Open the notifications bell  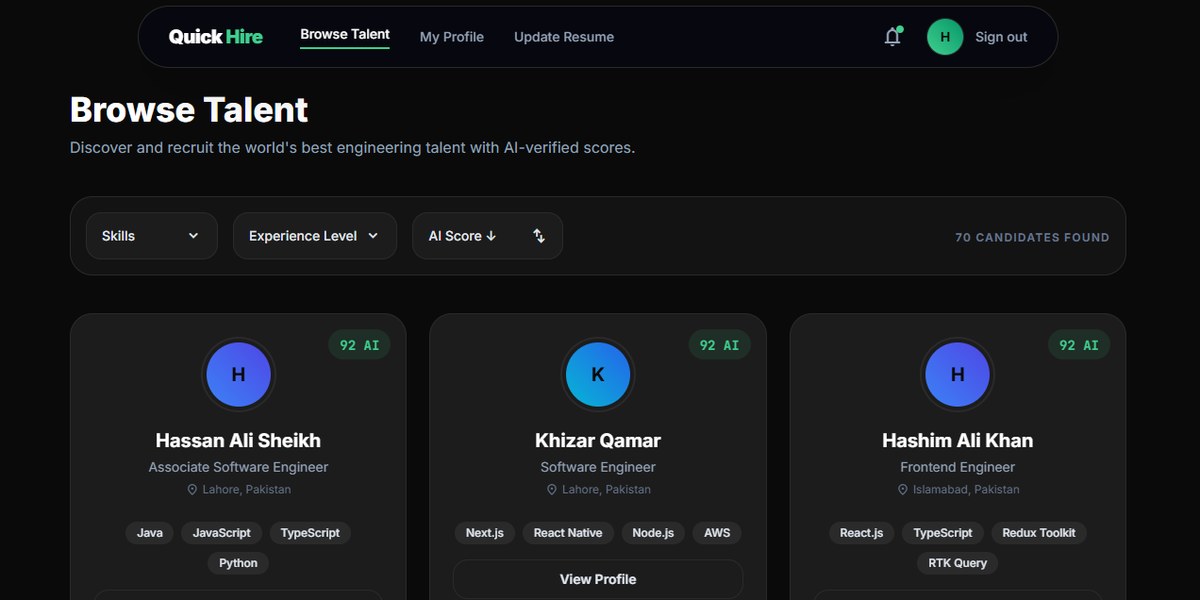coord(893,37)
